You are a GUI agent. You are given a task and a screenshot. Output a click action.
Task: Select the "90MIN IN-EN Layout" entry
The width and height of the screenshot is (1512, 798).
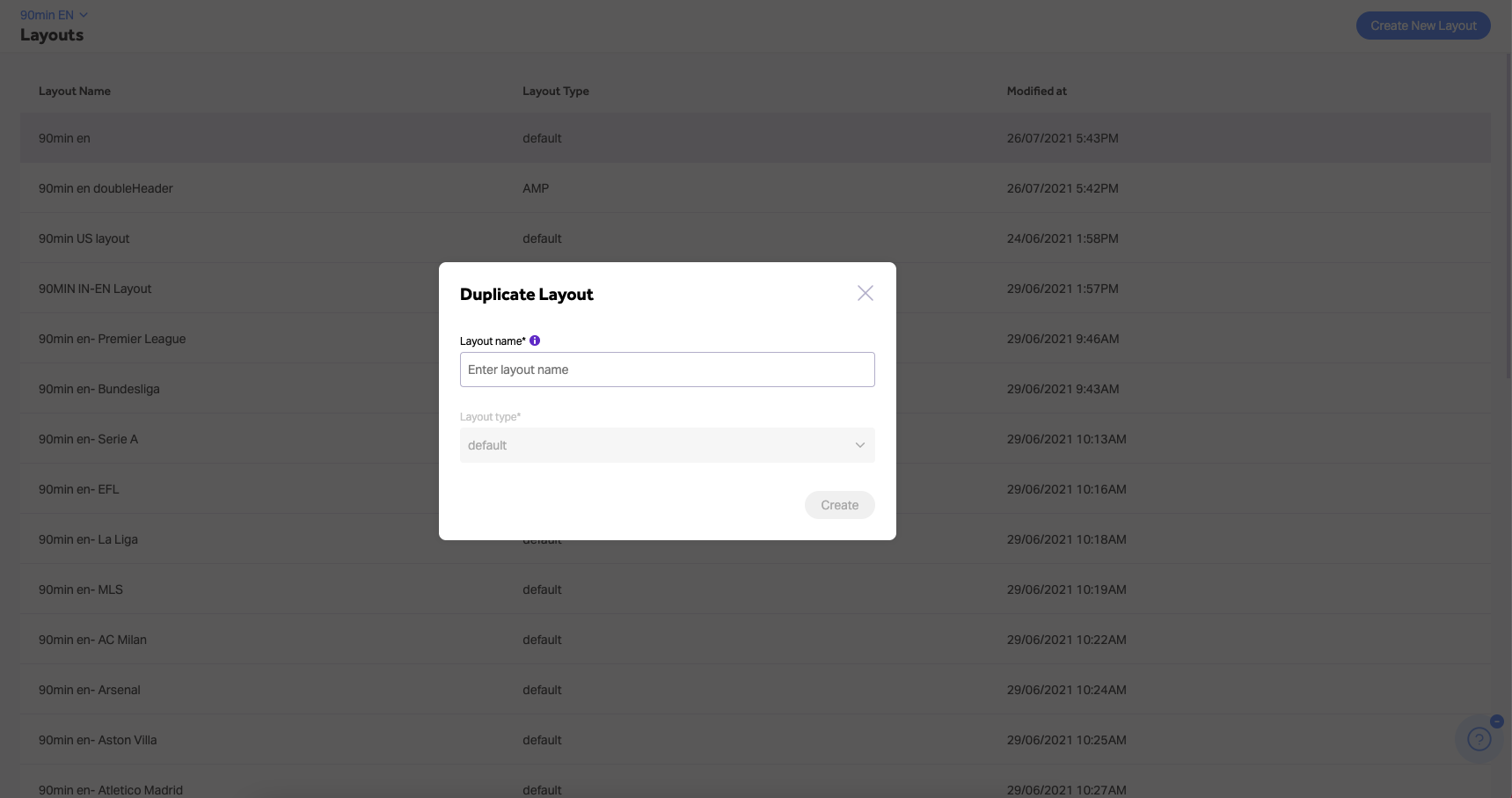point(95,289)
